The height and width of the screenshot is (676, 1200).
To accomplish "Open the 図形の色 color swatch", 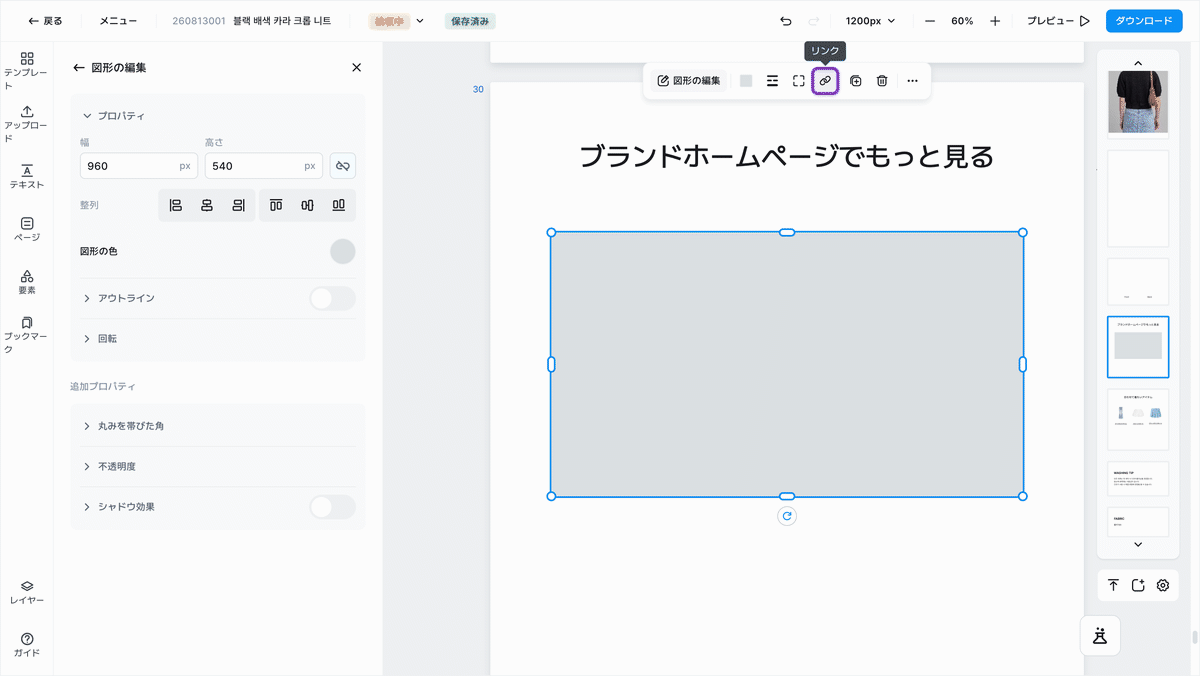I will 343,251.
